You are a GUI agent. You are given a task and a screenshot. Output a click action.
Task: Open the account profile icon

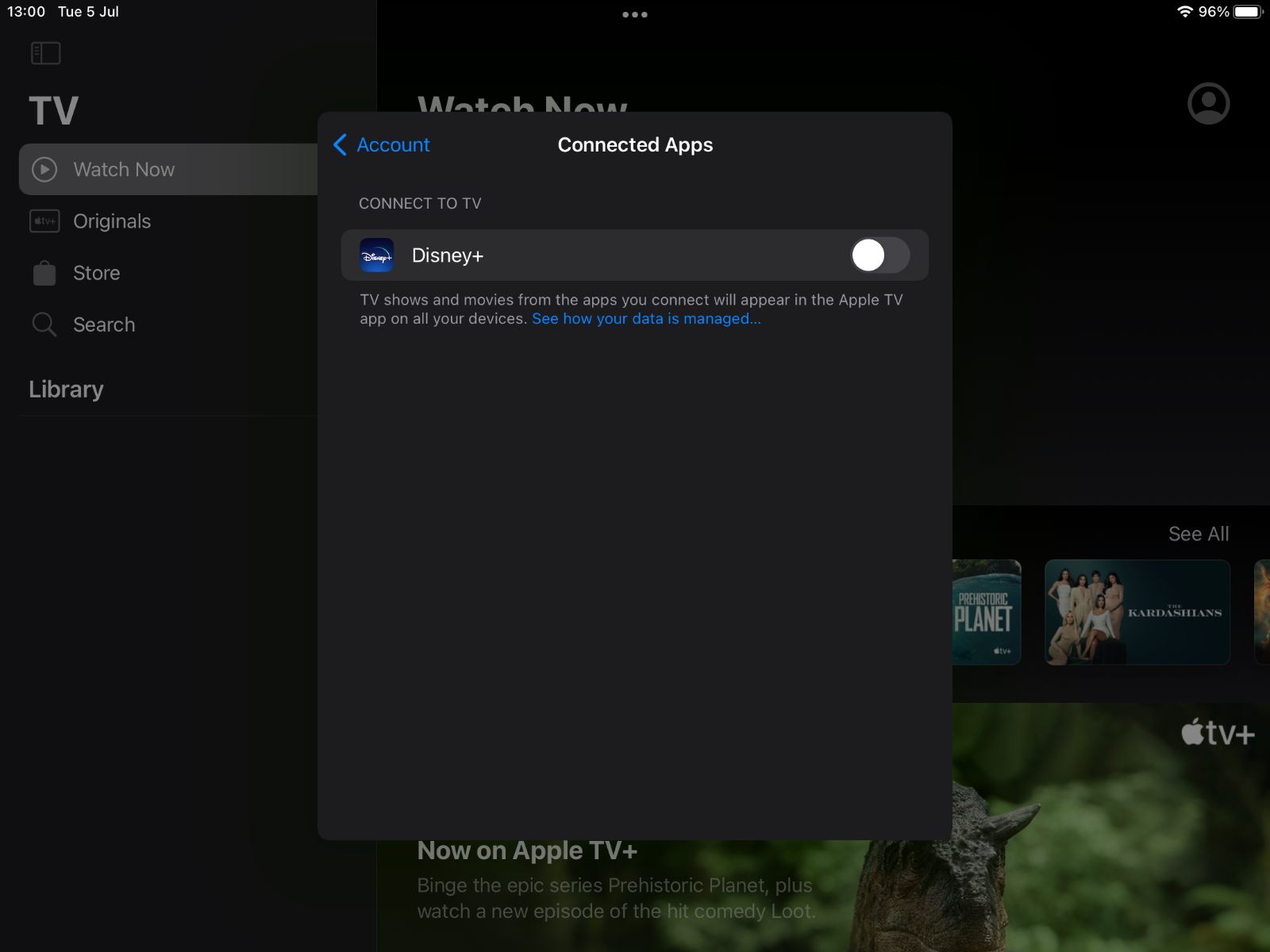pyautogui.click(x=1208, y=103)
